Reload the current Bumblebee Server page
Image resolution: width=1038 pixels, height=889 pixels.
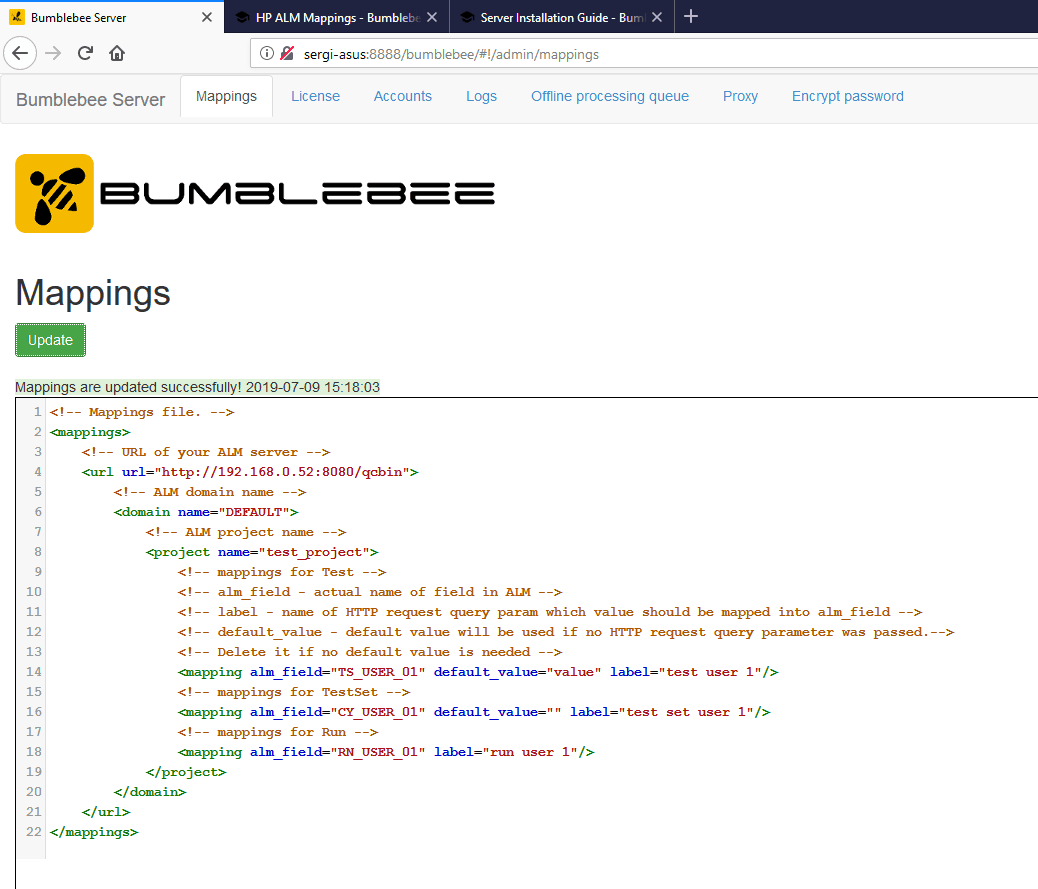pos(84,53)
